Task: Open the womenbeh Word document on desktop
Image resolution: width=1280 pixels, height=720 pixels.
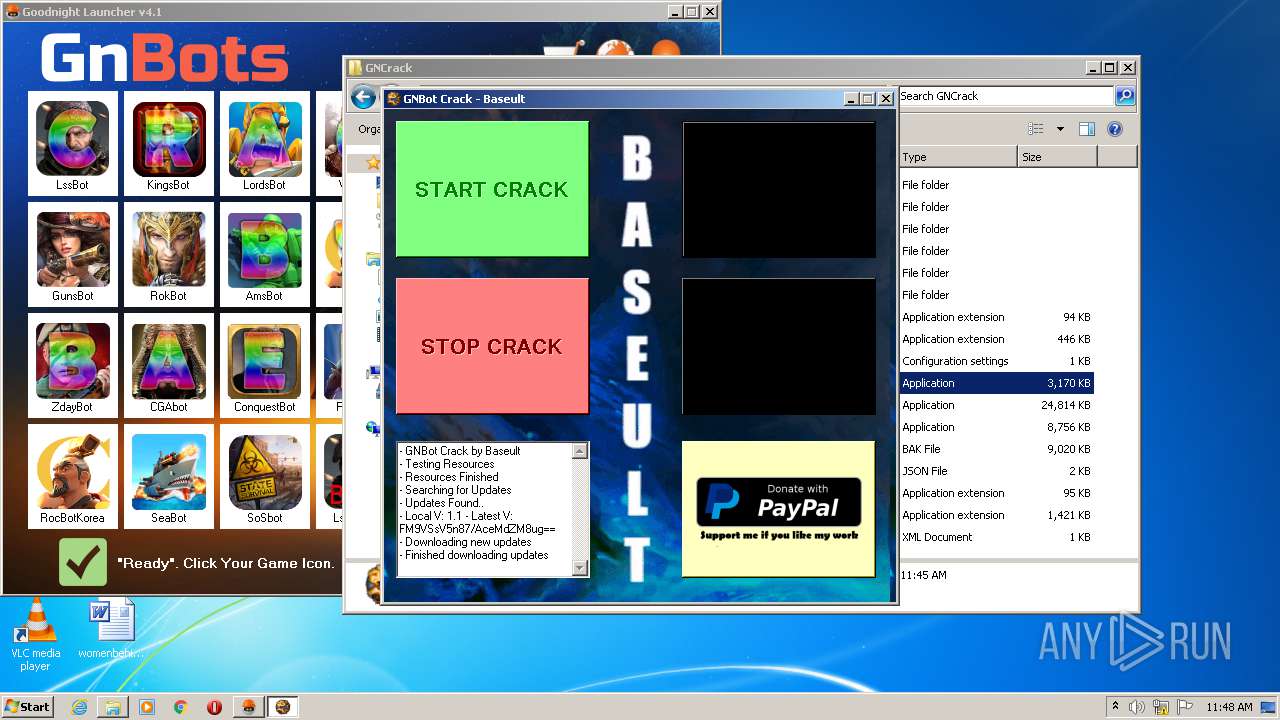Action: 111,630
